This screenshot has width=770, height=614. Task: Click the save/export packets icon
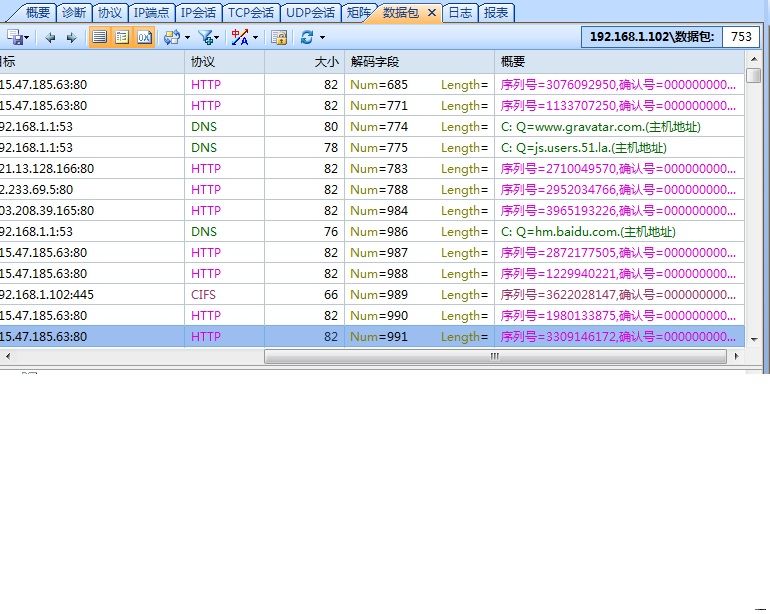click(x=15, y=37)
